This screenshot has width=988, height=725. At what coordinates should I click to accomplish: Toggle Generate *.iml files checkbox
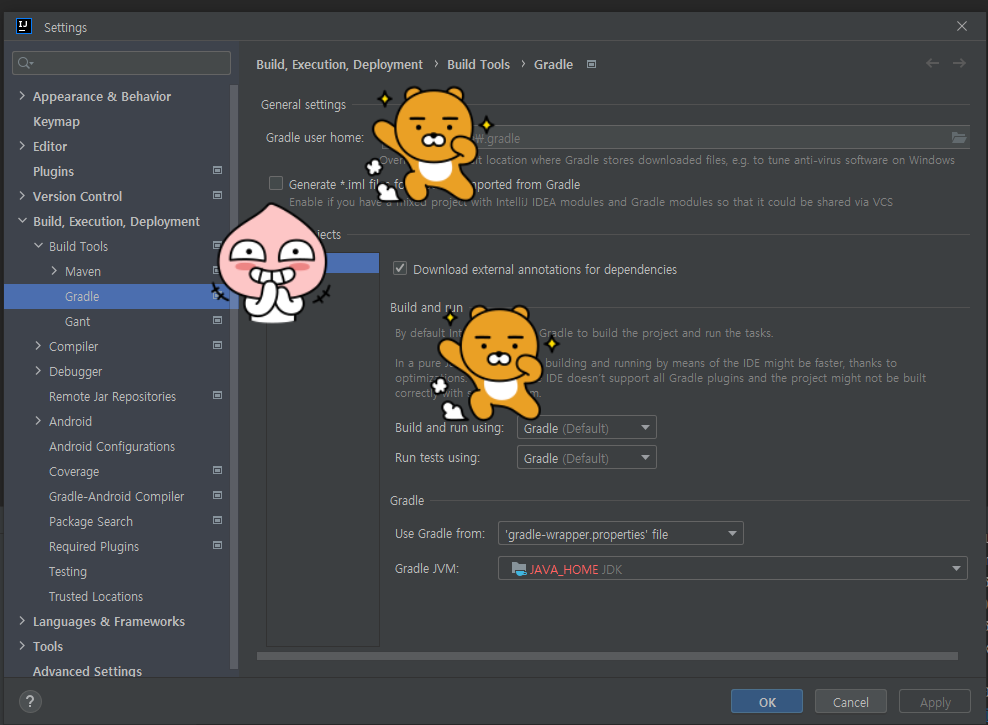276,183
